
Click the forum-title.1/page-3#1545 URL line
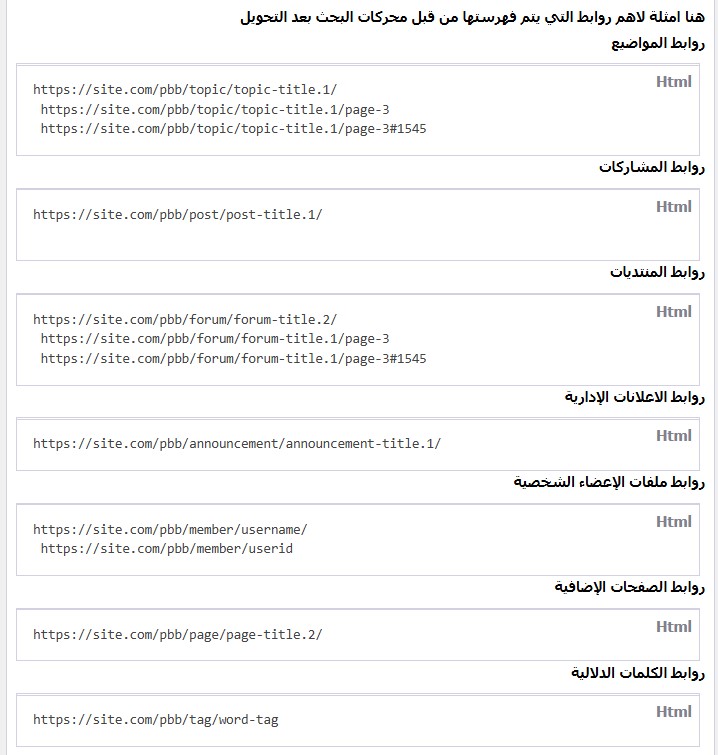(234, 358)
